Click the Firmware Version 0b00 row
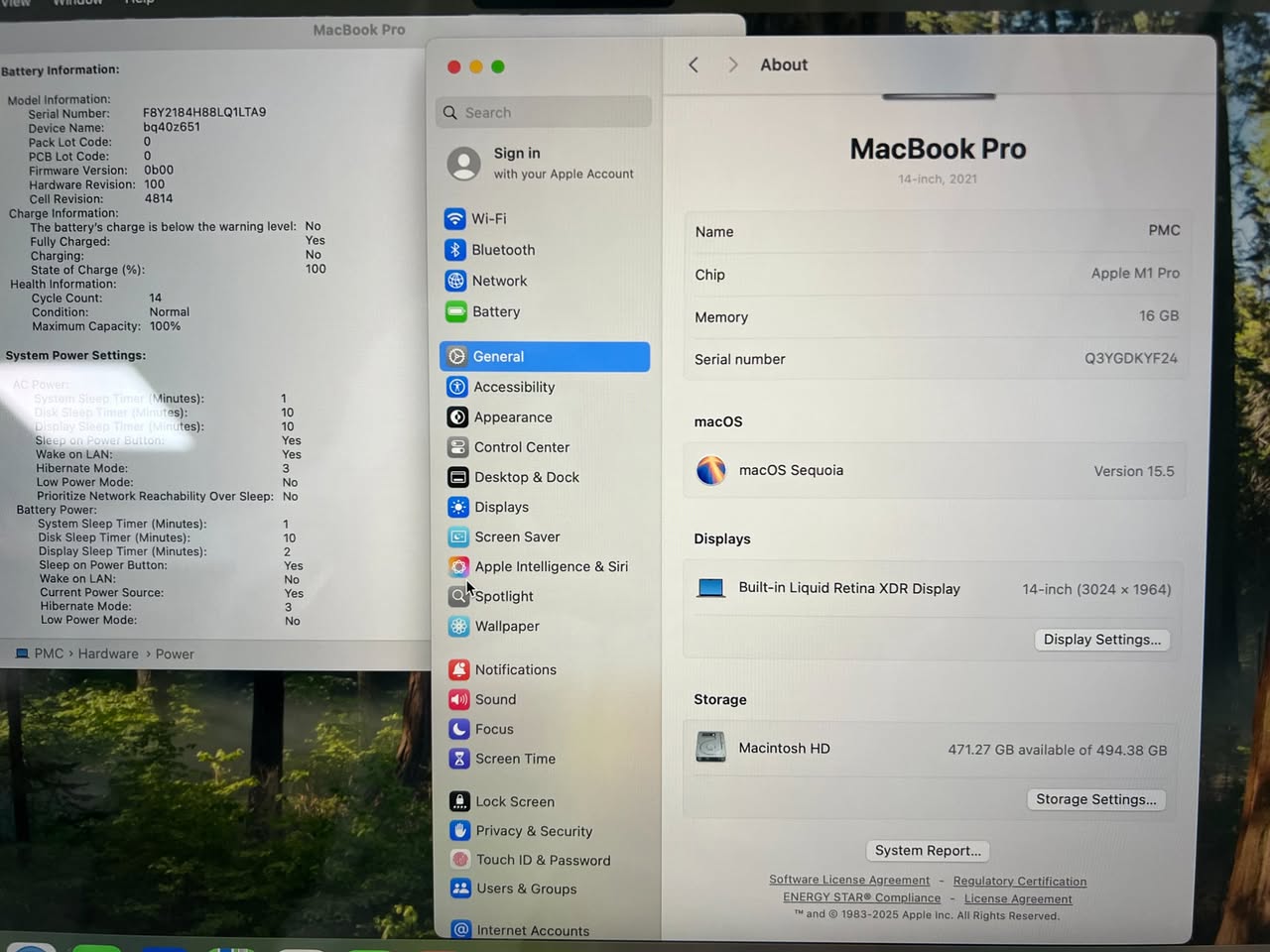The width and height of the screenshot is (1270, 952). tap(101, 170)
